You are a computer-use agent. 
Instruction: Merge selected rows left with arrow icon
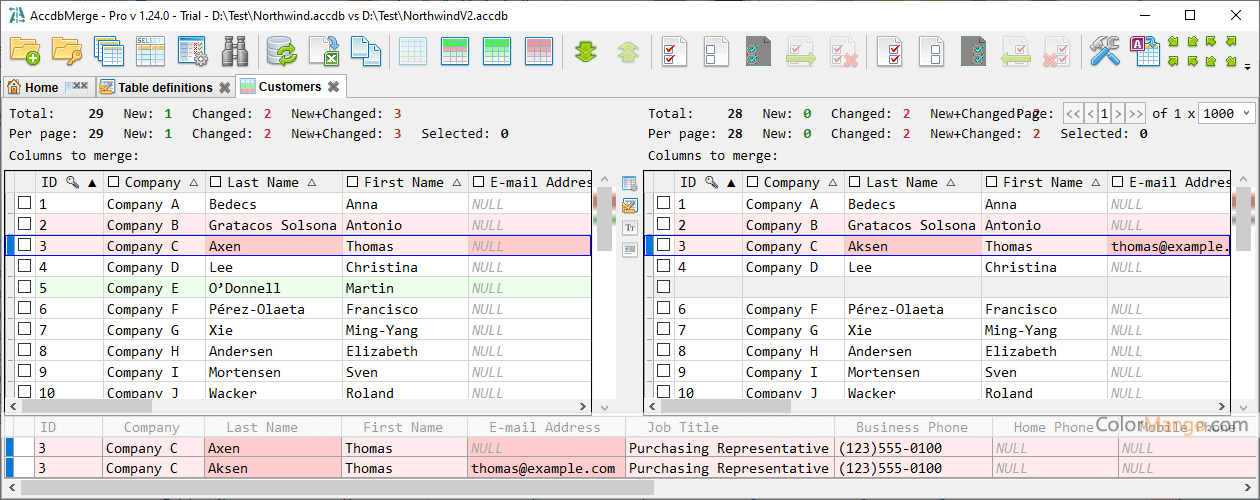pos(1017,50)
